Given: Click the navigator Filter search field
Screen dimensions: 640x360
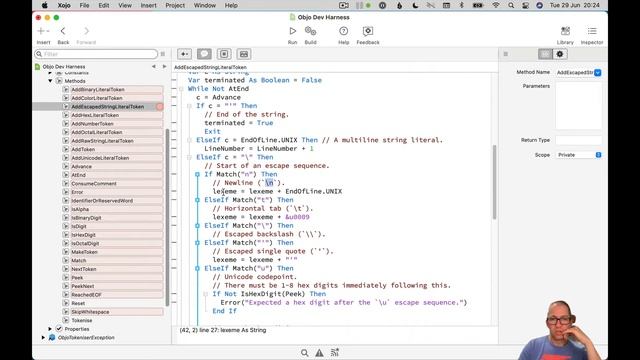Looking at the screenshot, I should coord(96,54).
